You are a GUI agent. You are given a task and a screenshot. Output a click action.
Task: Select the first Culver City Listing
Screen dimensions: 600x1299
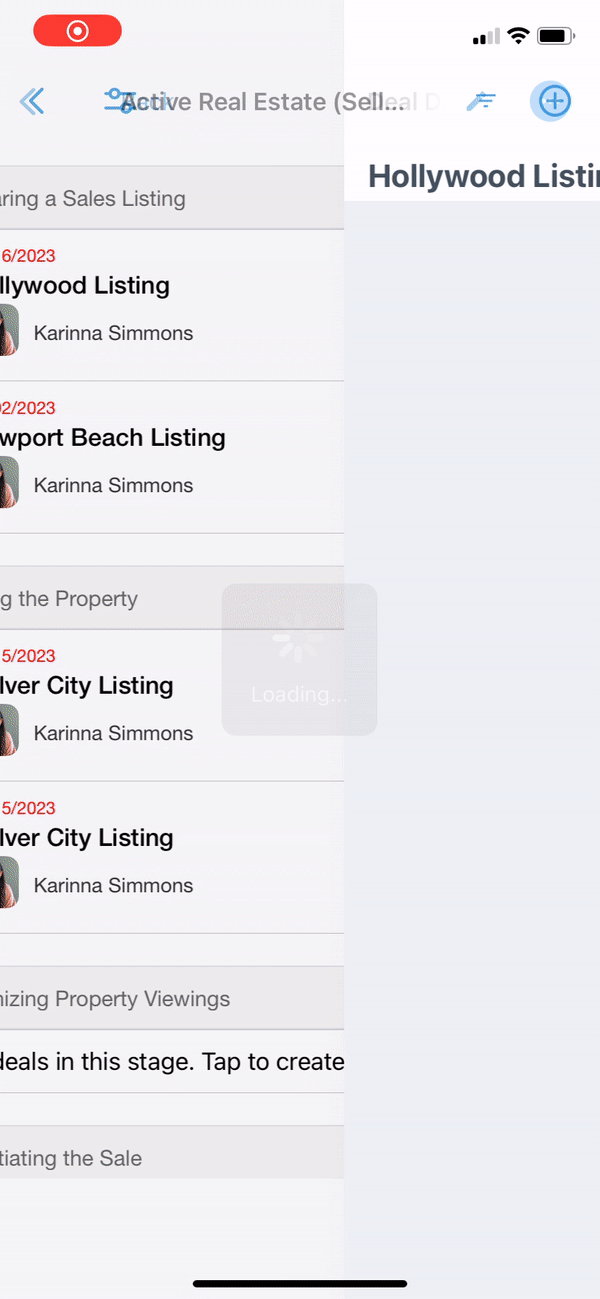[88, 686]
